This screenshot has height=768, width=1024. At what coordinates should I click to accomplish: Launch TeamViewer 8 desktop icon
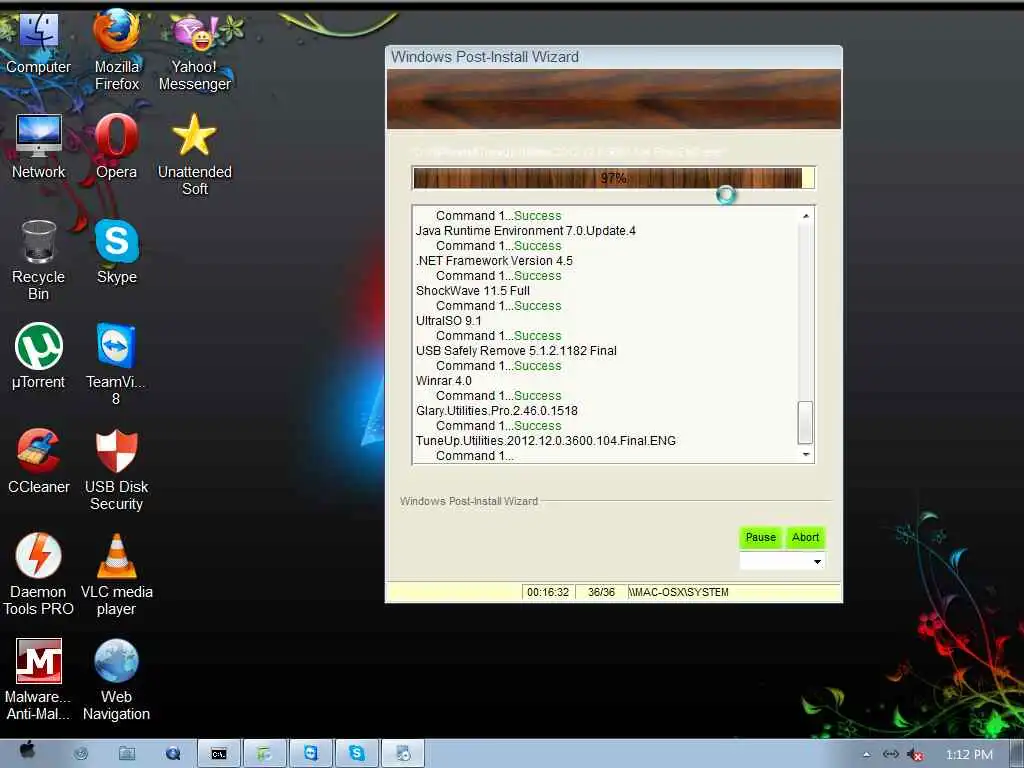[116, 364]
